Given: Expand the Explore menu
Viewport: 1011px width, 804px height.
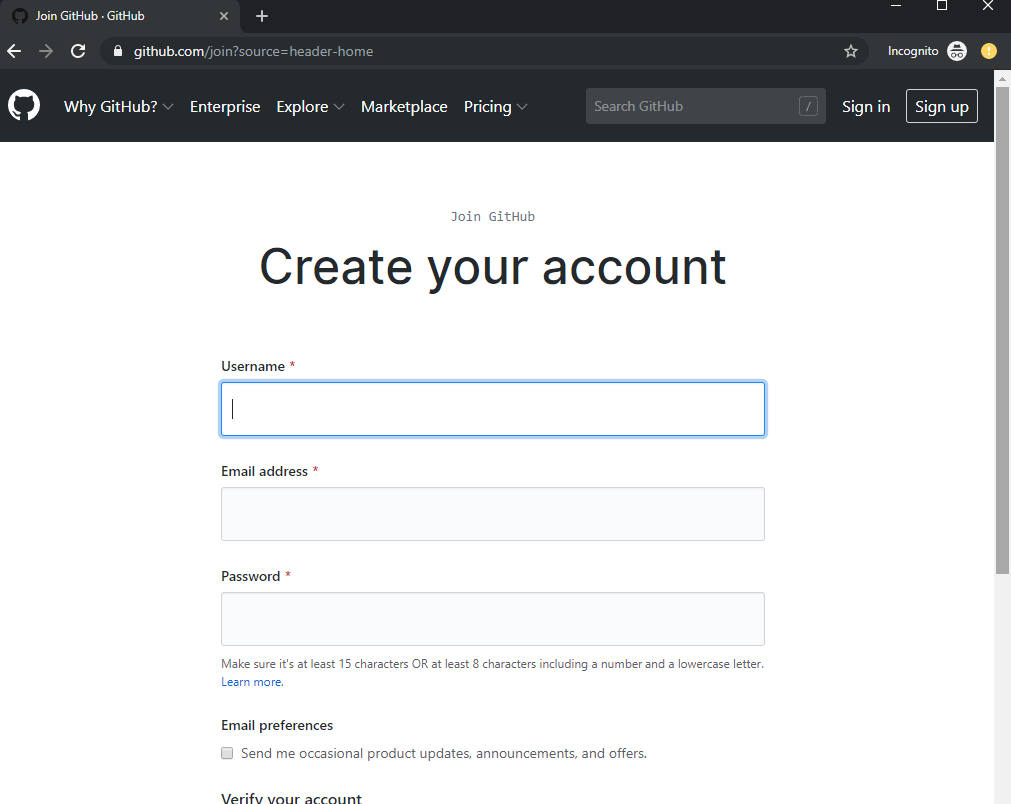Looking at the screenshot, I should point(310,106).
